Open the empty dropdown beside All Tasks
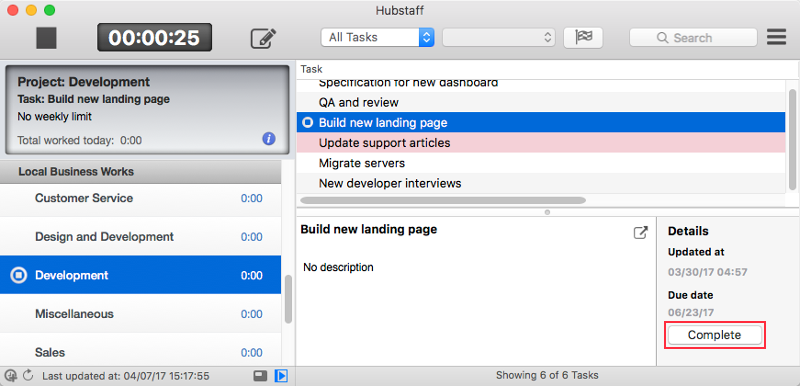The height and width of the screenshot is (386, 800). point(498,37)
